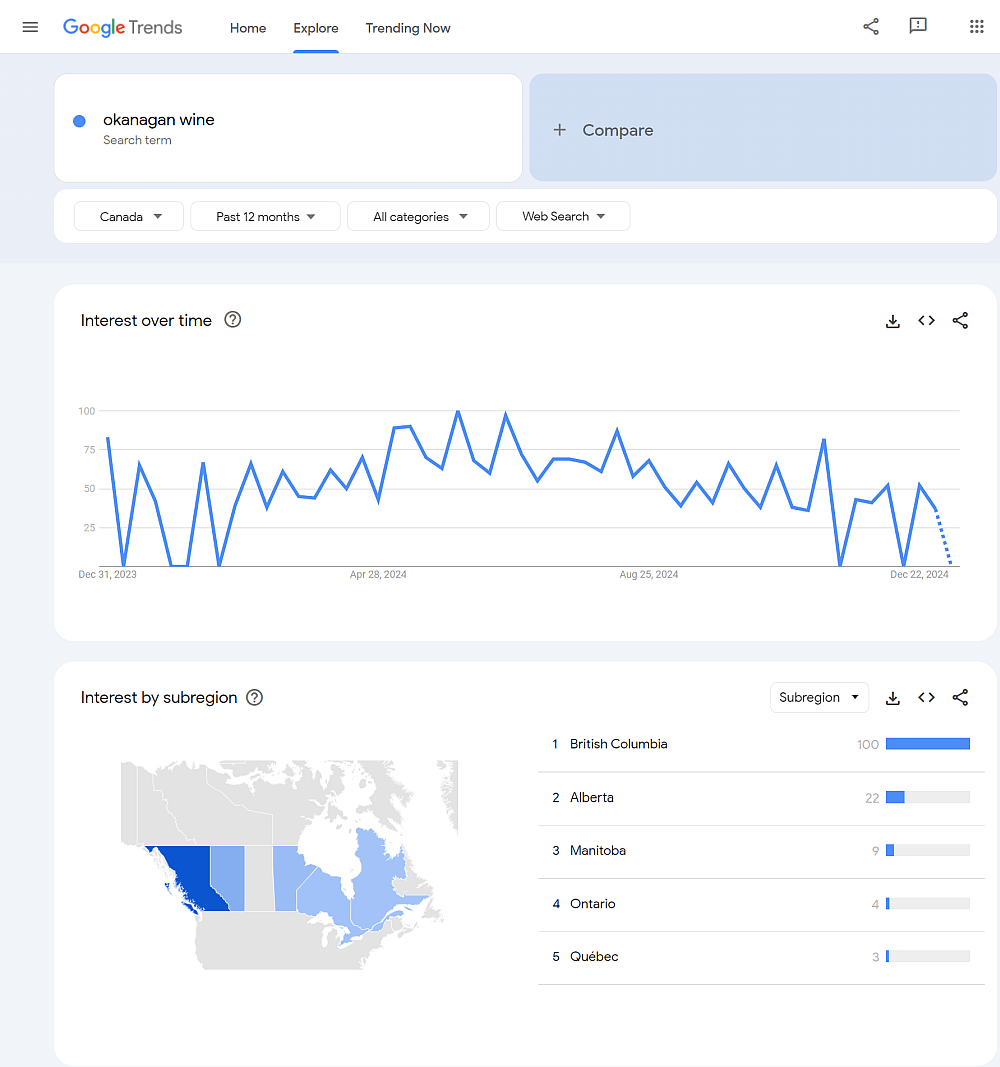Go to the Trending Now tab
Image resolution: width=1000 pixels, height=1067 pixels.
(408, 28)
